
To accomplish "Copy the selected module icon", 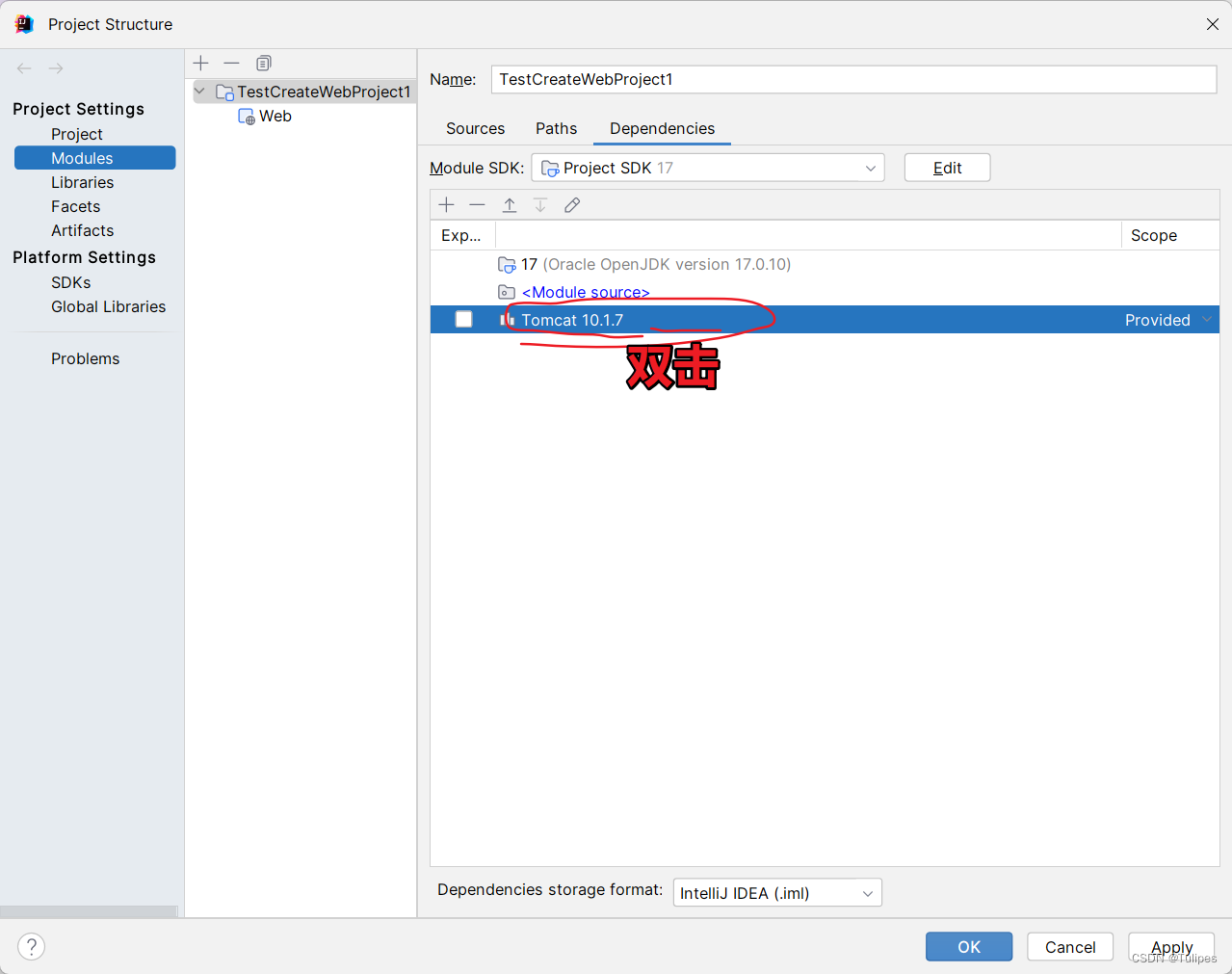I will pos(263,63).
